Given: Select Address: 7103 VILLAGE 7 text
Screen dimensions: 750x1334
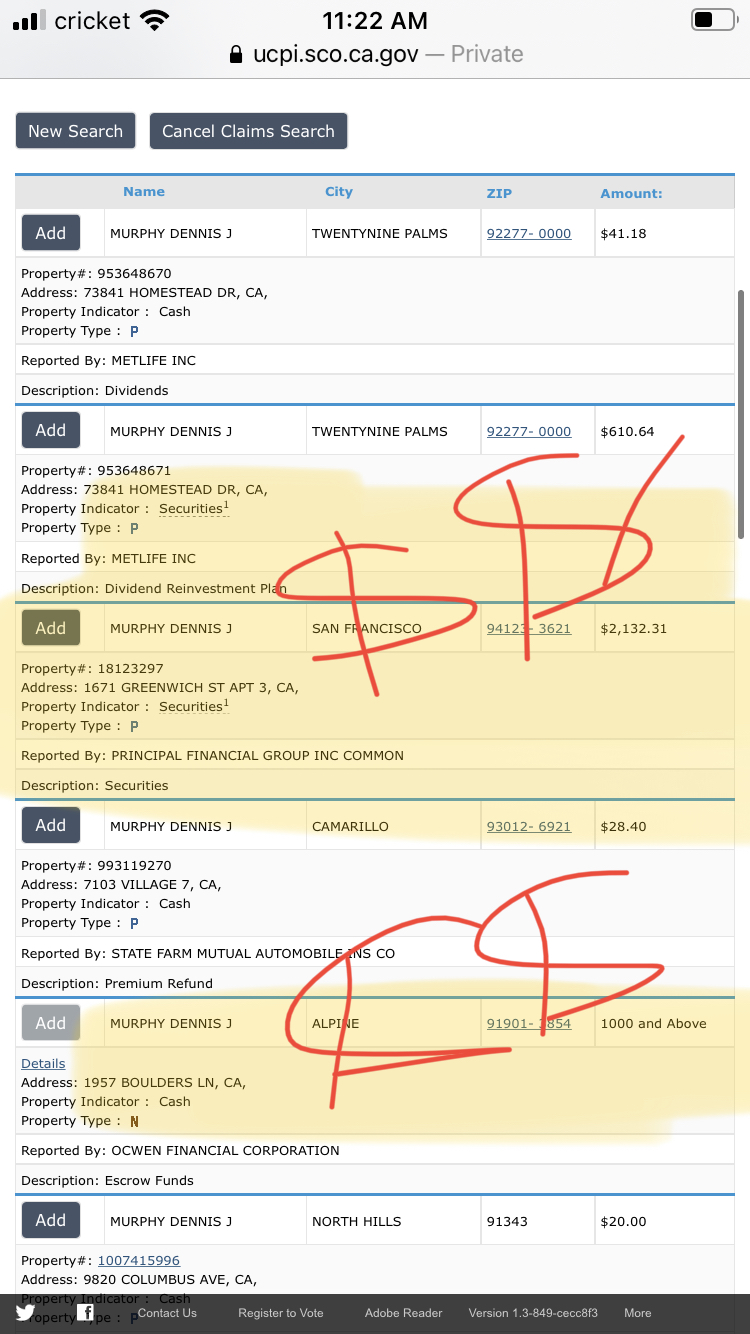Looking at the screenshot, I should pos(121,885).
